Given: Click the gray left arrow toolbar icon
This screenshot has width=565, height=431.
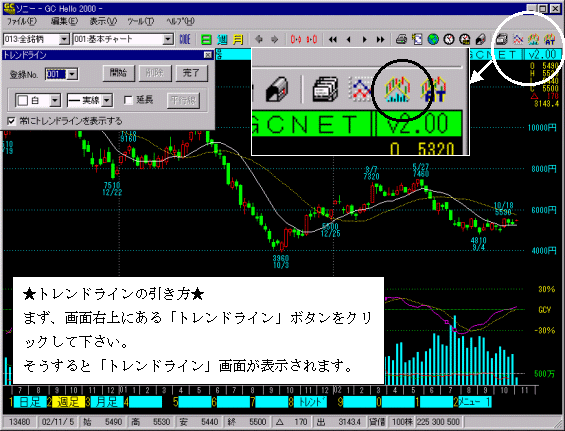Looking at the screenshot, I should (x=259, y=39).
